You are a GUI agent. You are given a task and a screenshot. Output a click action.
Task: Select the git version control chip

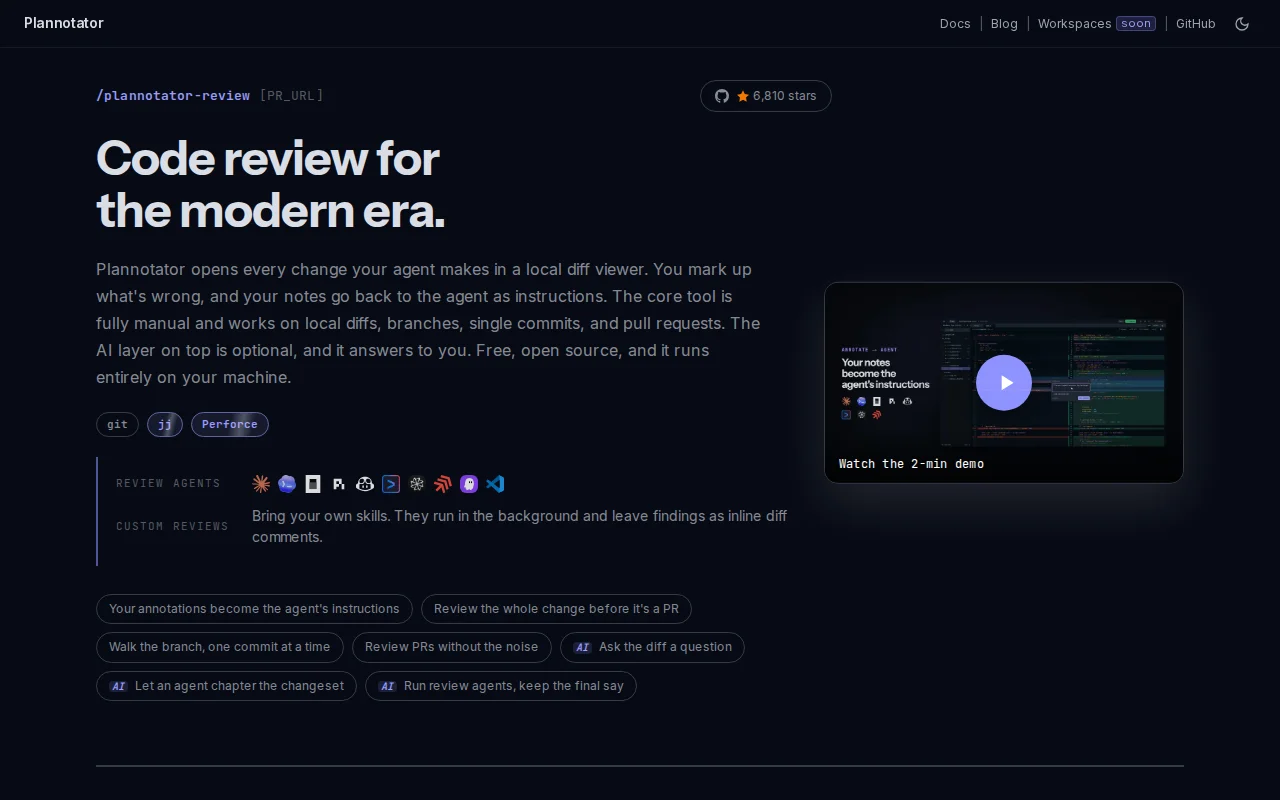(117, 425)
